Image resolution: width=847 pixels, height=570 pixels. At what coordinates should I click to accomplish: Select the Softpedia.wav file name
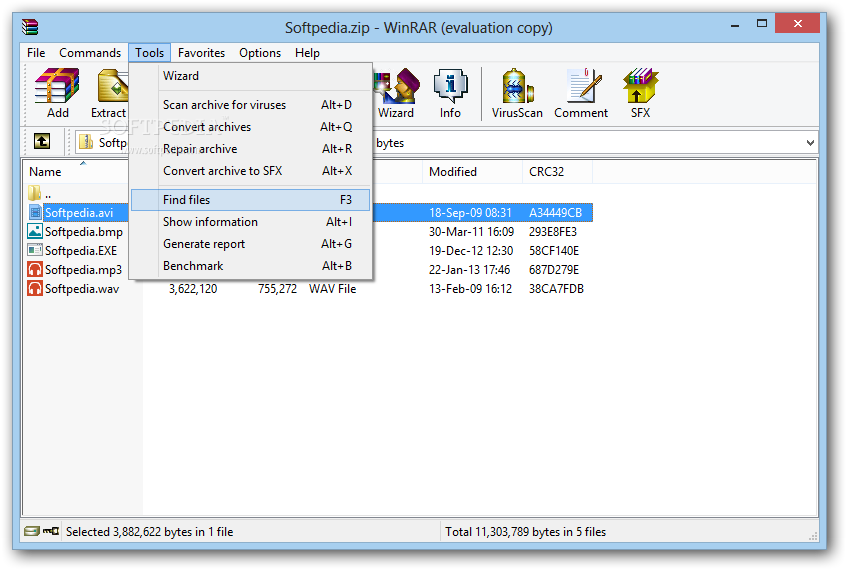pos(82,289)
